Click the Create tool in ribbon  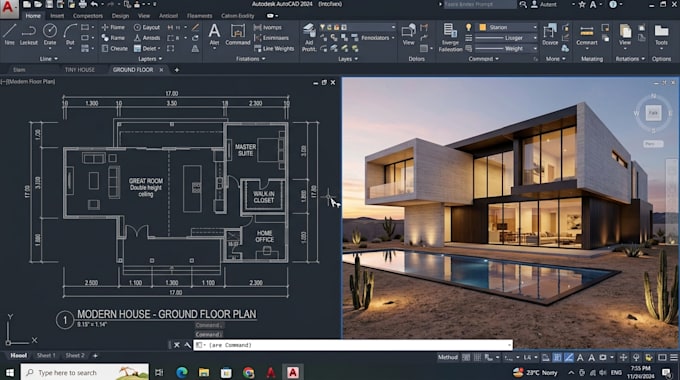click(x=115, y=49)
